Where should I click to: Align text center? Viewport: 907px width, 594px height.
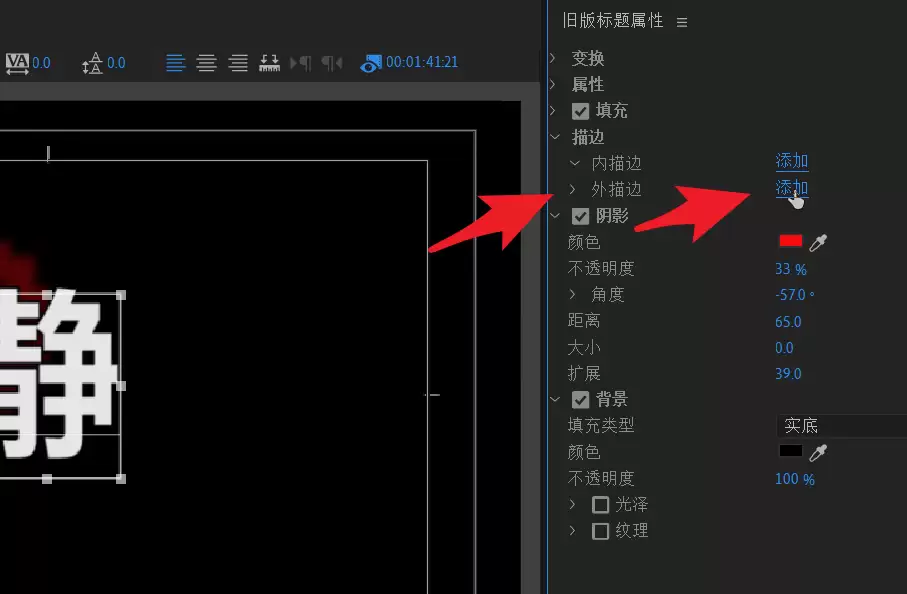pos(207,62)
